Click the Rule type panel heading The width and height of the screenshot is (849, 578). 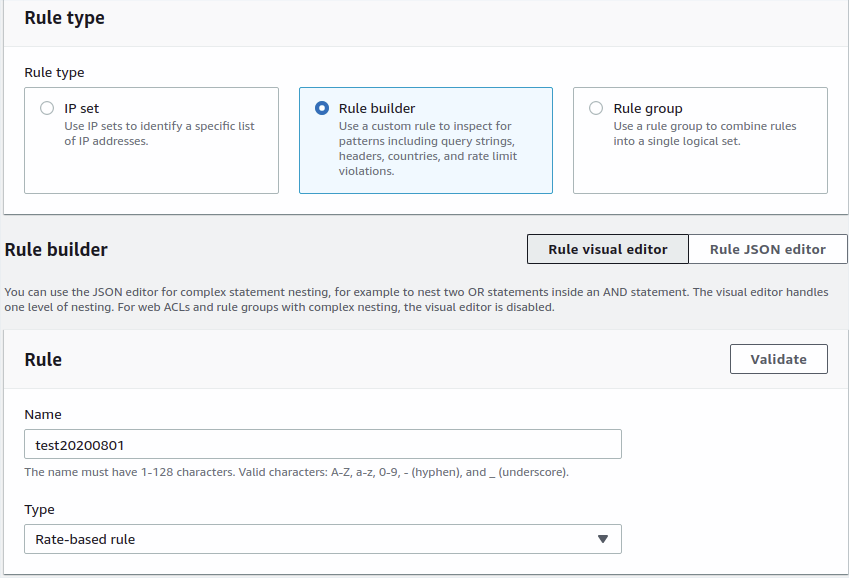click(x=64, y=18)
